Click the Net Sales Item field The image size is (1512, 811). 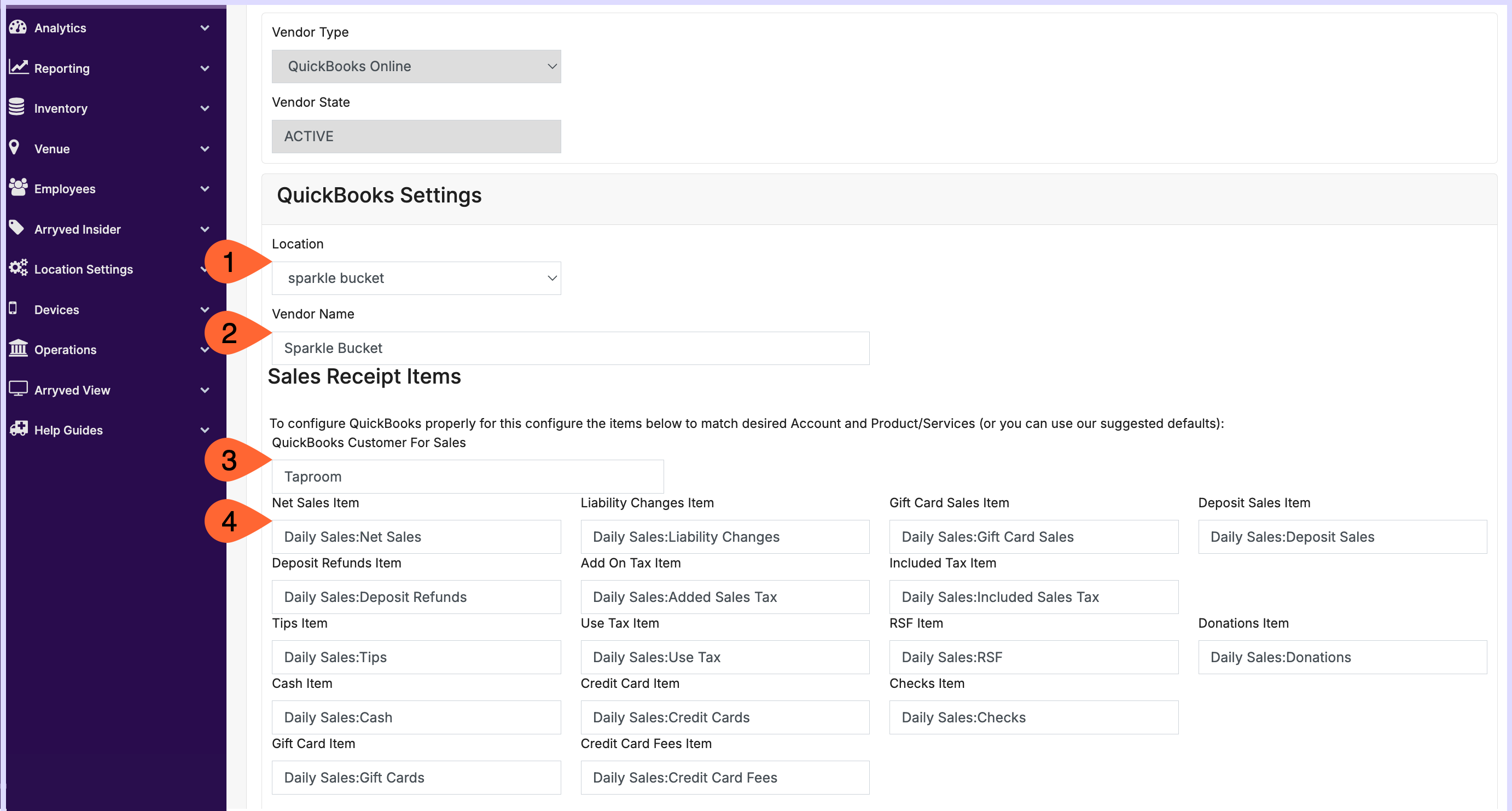(416, 537)
